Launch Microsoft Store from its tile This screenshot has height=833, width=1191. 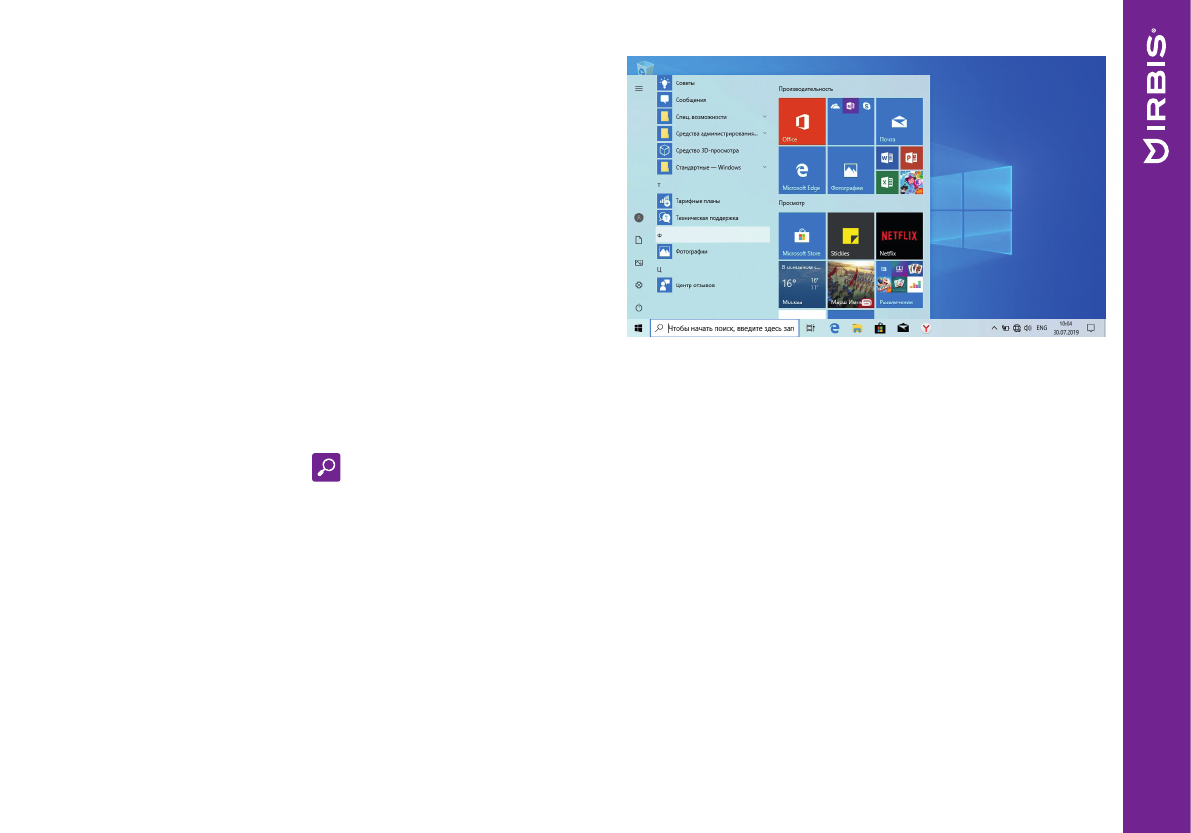click(x=801, y=236)
